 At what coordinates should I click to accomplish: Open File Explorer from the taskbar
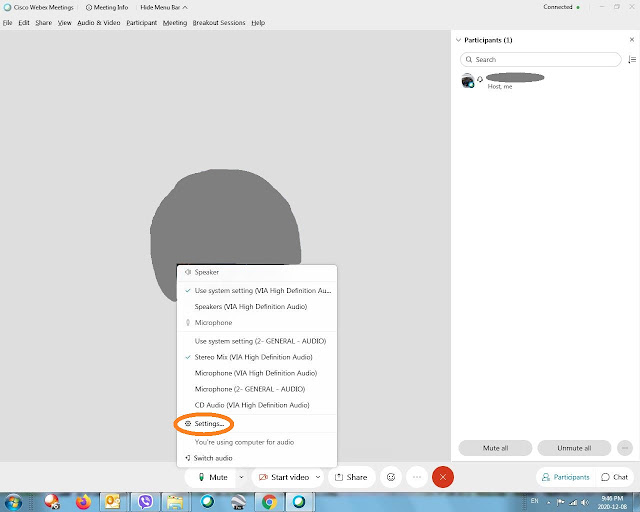[175, 502]
